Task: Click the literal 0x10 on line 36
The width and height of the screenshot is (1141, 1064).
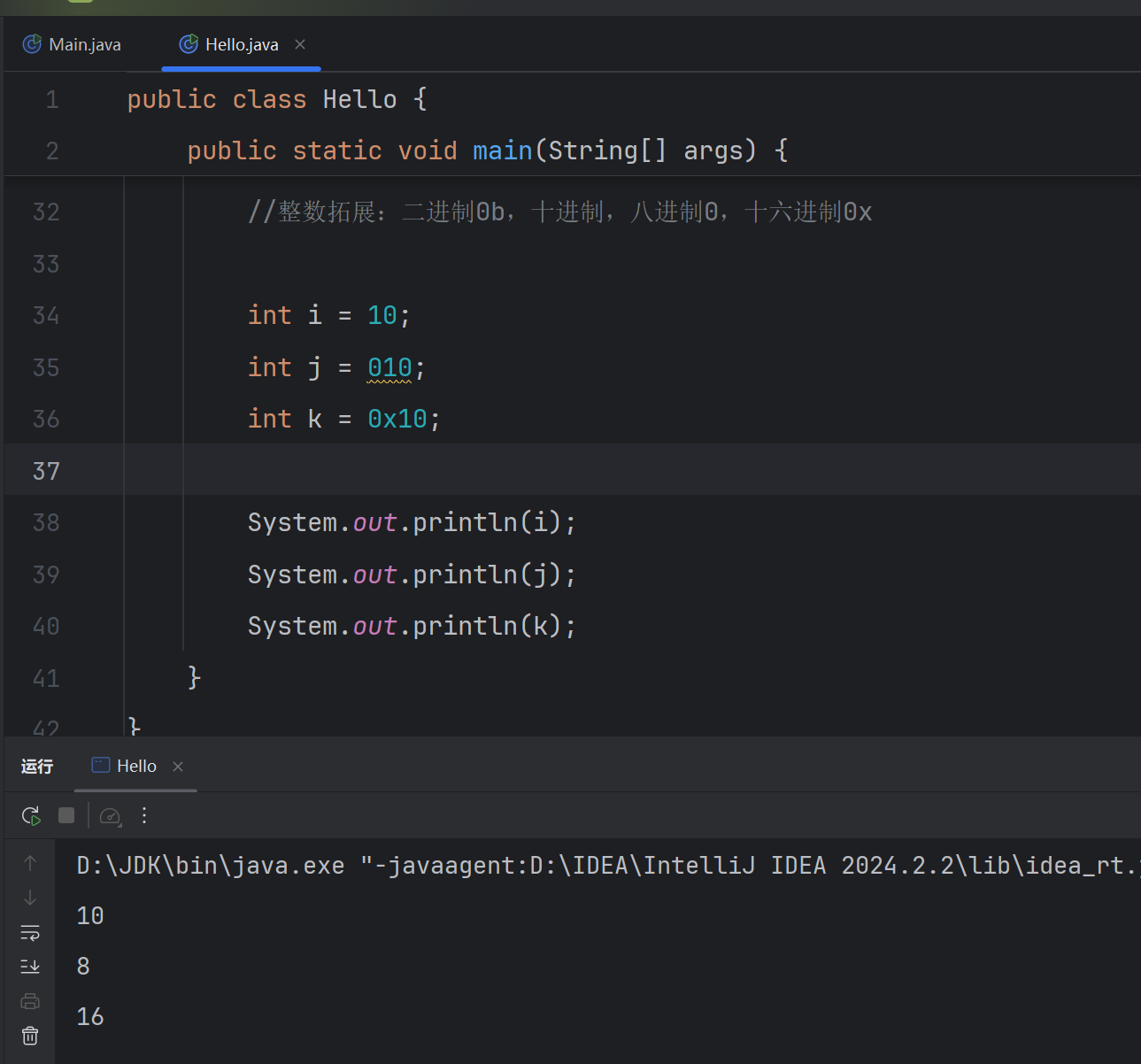Action: [397, 419]
